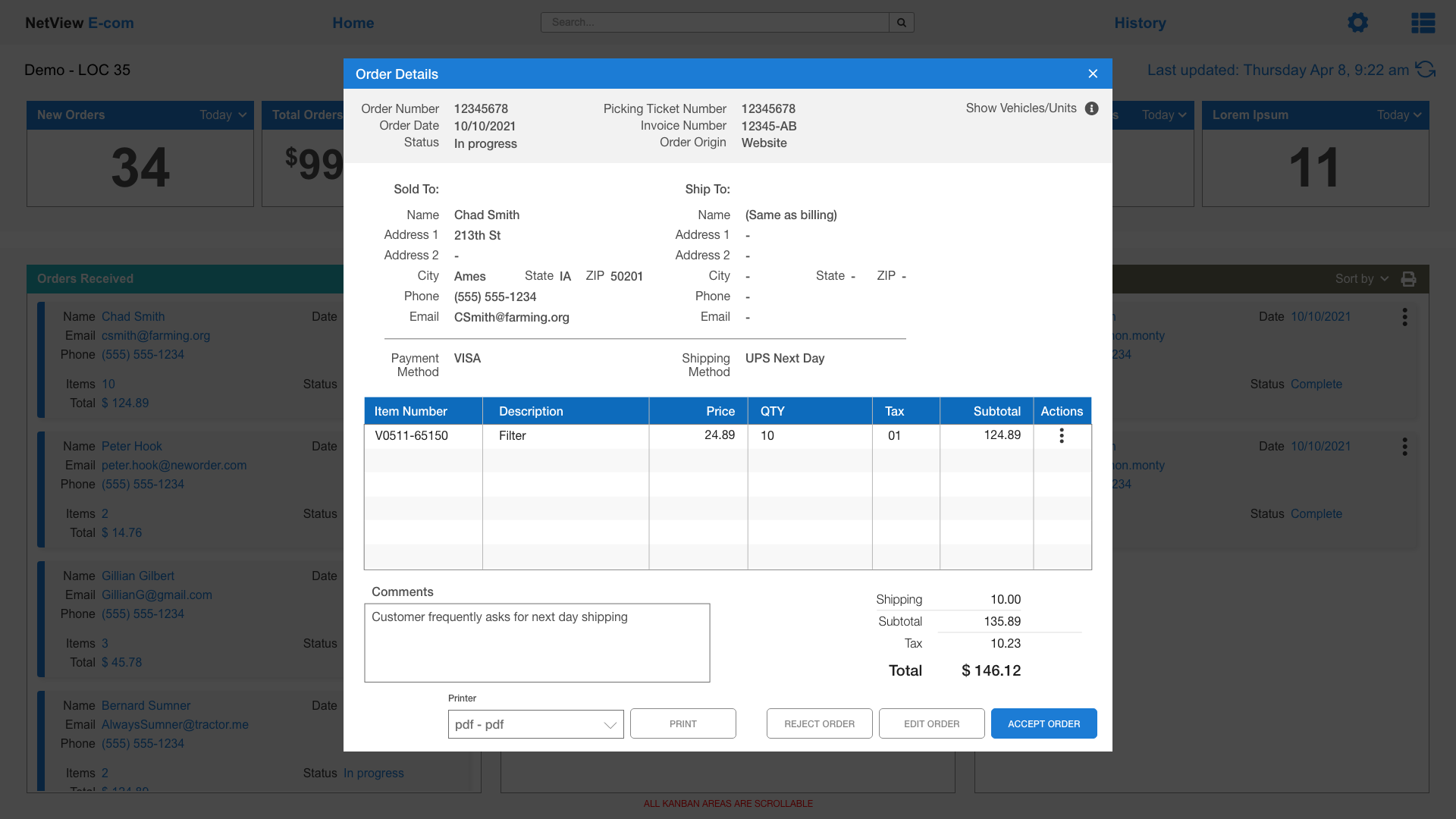Image resolution: width=1456 pixels, height=819 pixels.
Task: Click the search magnifier icon
Action: (x=902, y=23)
